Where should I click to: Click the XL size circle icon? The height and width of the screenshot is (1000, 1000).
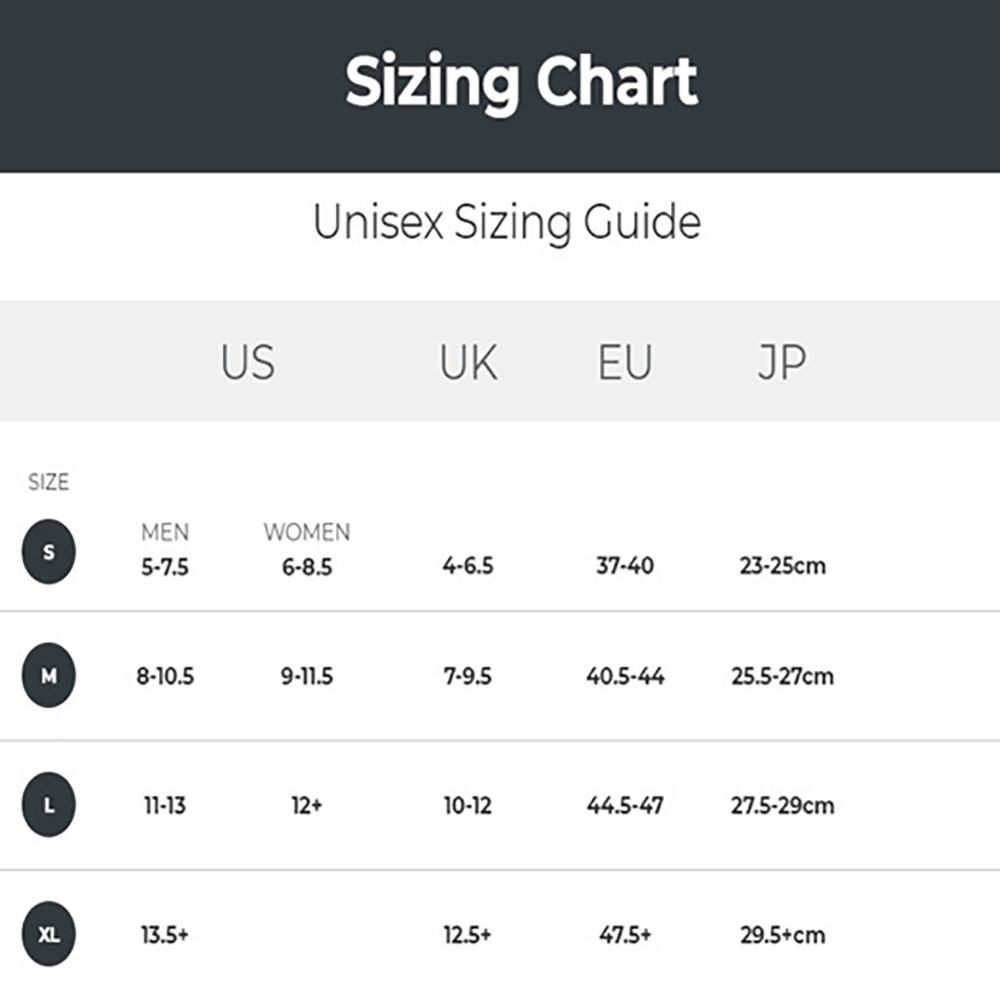coord(49,936)
